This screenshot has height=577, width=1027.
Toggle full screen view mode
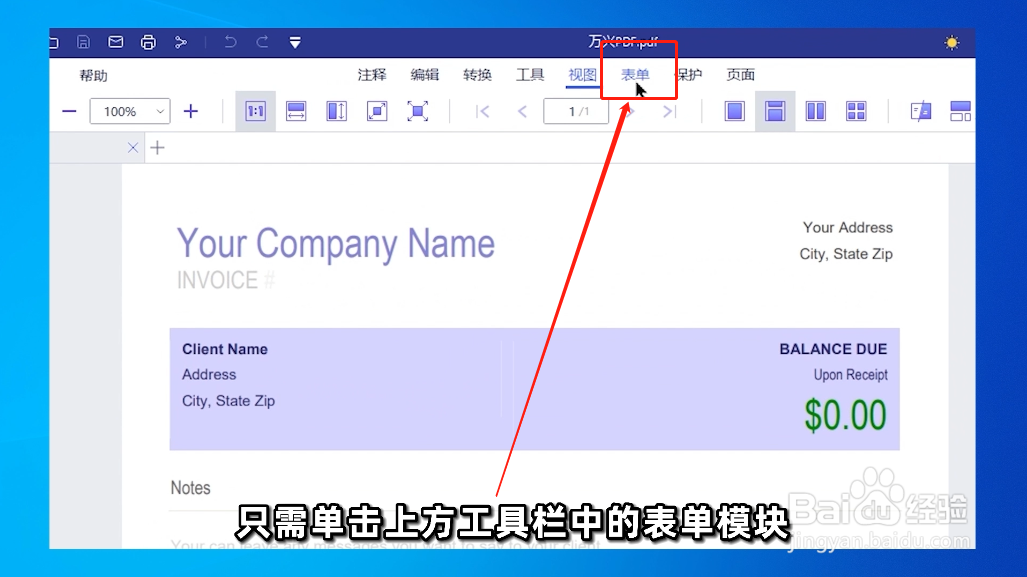pos(418,111)
